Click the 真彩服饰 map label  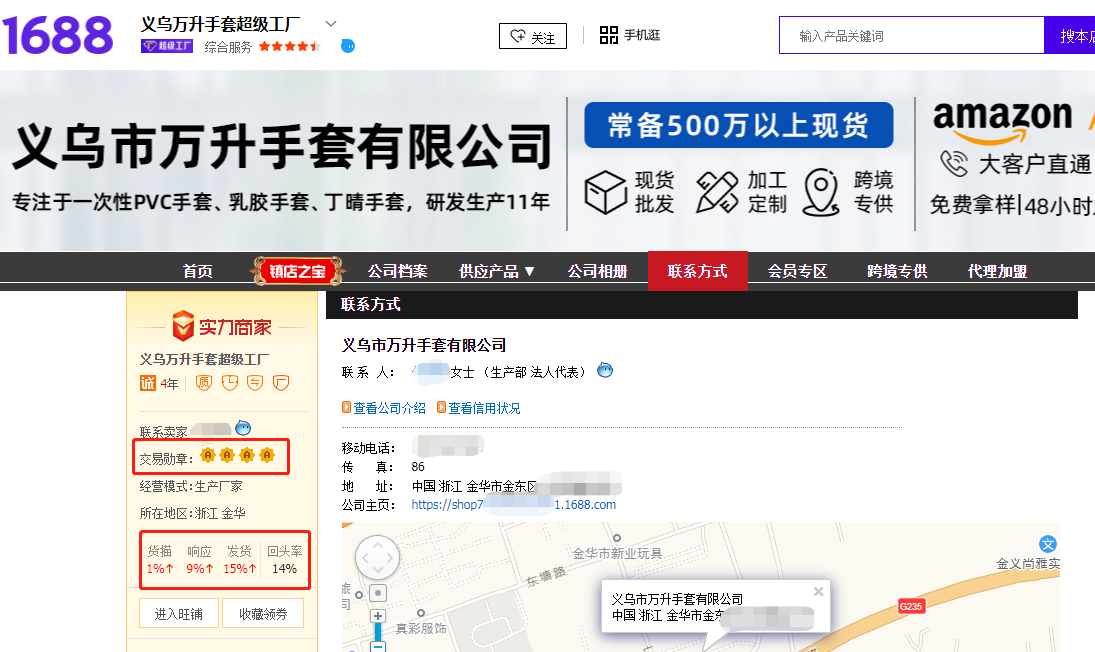coord(420,628)
